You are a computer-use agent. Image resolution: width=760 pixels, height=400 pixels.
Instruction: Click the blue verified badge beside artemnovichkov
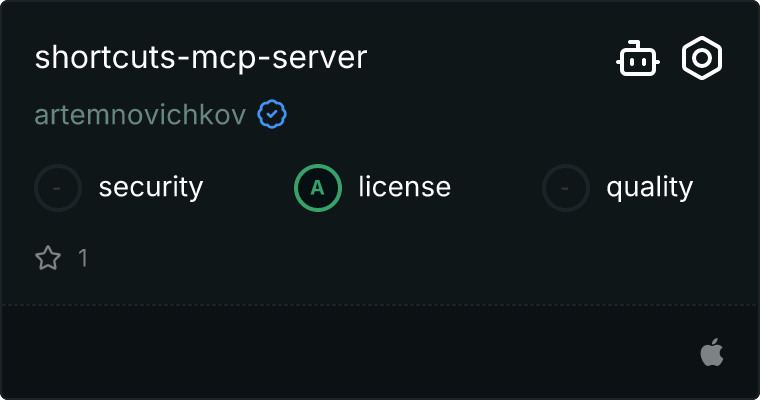[x=272, y=115]
